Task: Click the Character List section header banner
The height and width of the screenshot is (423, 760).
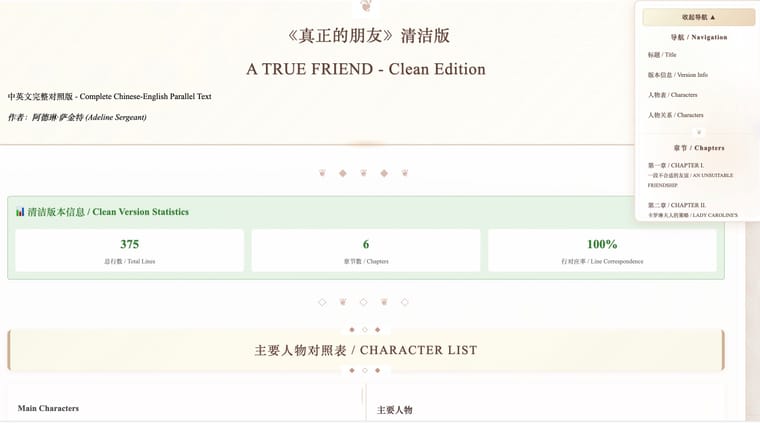Action: [x=366, y=350]
